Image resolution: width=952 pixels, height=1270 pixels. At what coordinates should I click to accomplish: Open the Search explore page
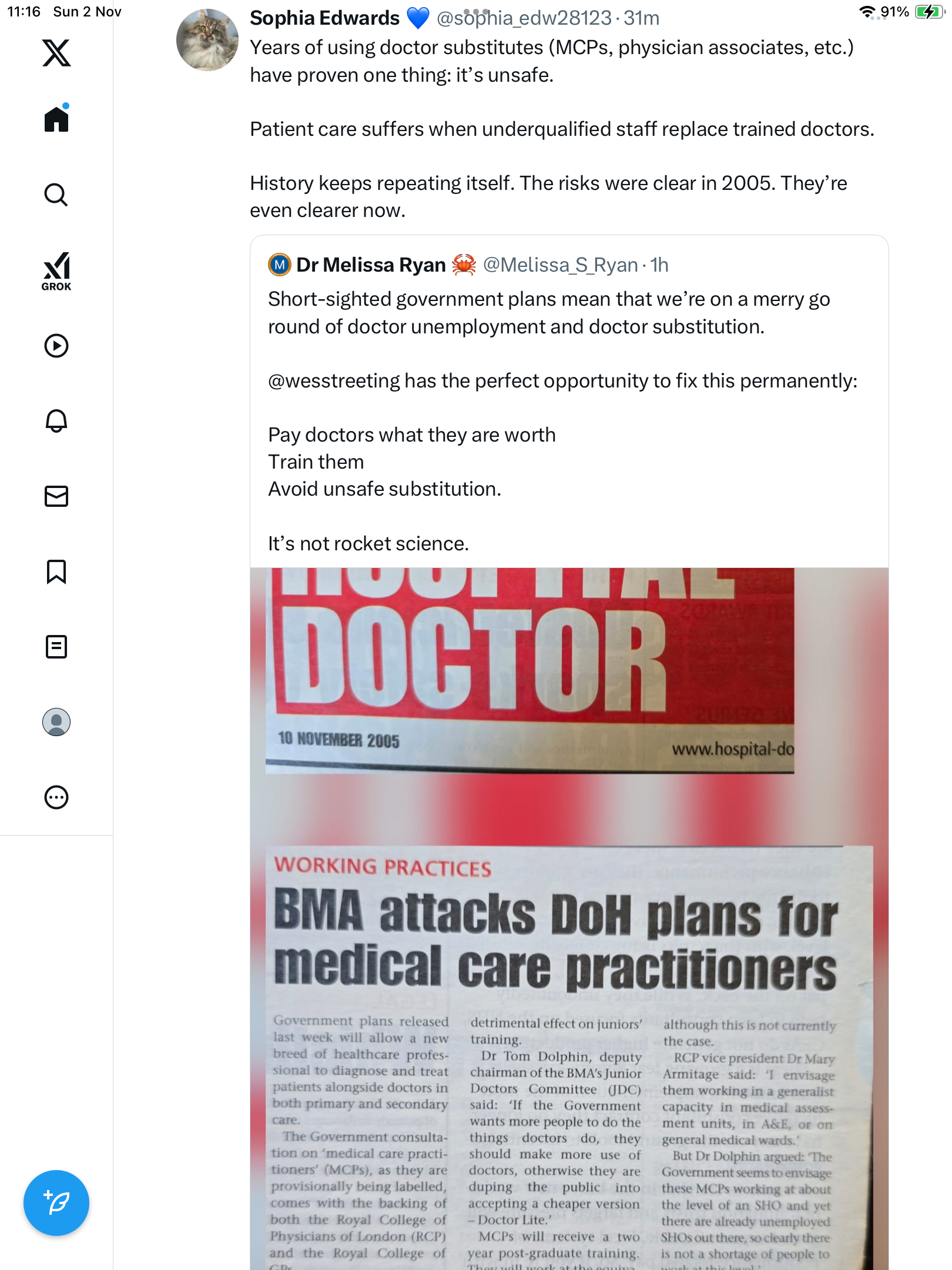56,195
